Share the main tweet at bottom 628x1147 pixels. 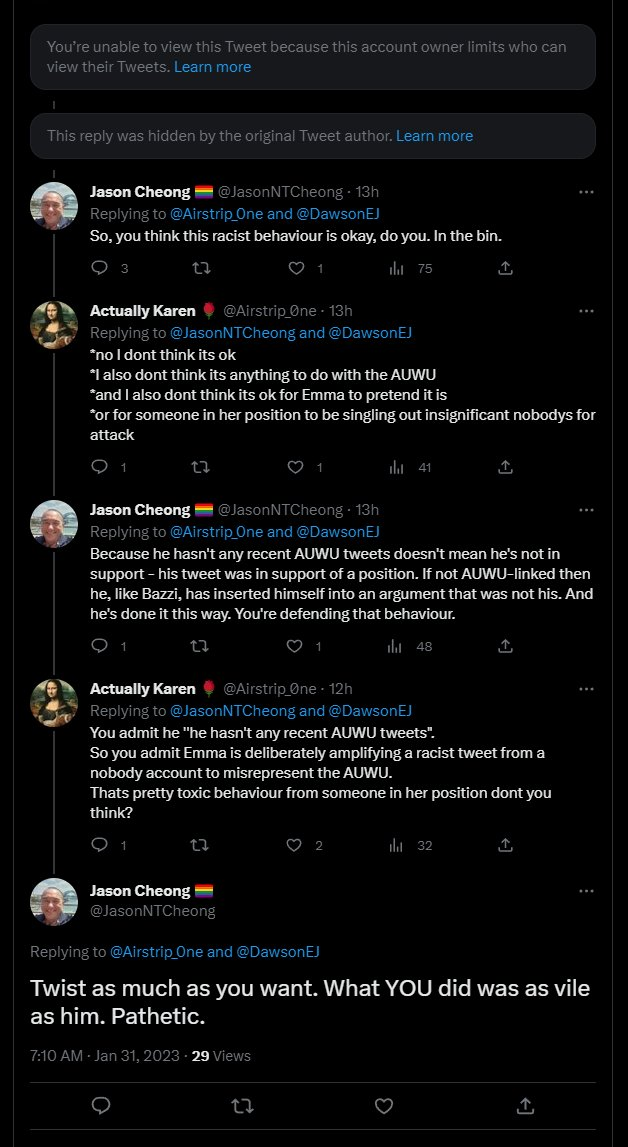click(x=525, y=1106)
